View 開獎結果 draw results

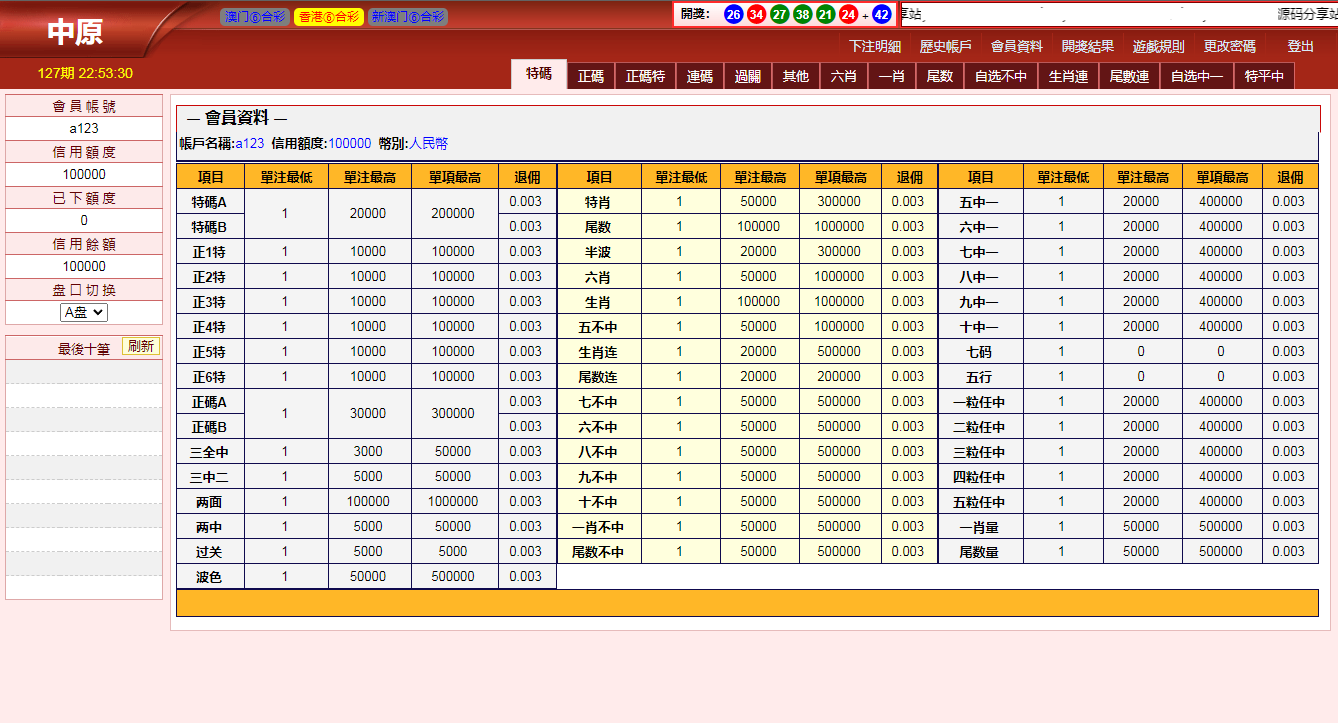pyautogui.click(x=1088, y=46)
